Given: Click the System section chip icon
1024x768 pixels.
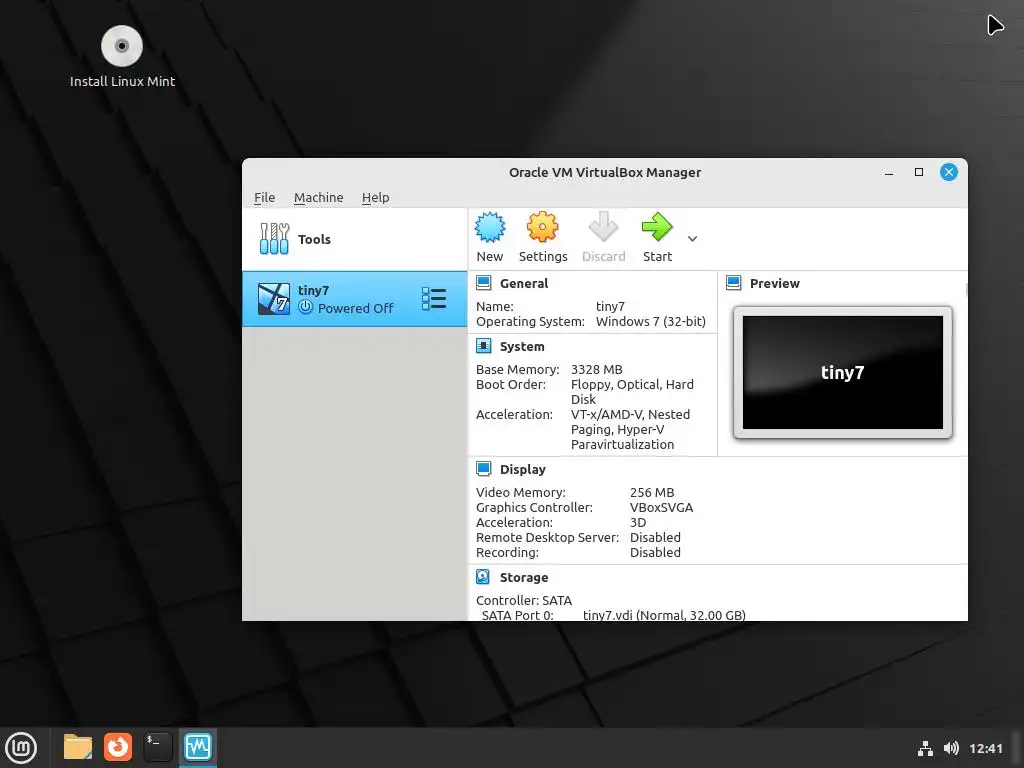Looking at the screenshot, I should [x=483, y=346].
